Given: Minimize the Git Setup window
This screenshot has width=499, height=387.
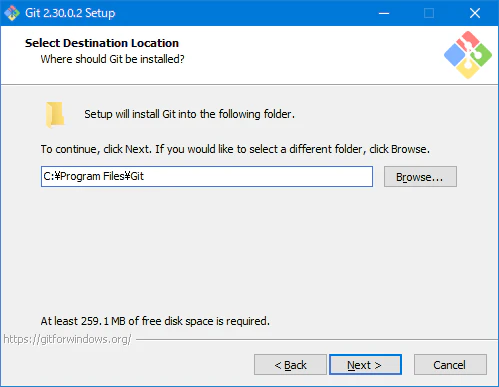Looking at the screenshot, I should [x=384, y=13].
